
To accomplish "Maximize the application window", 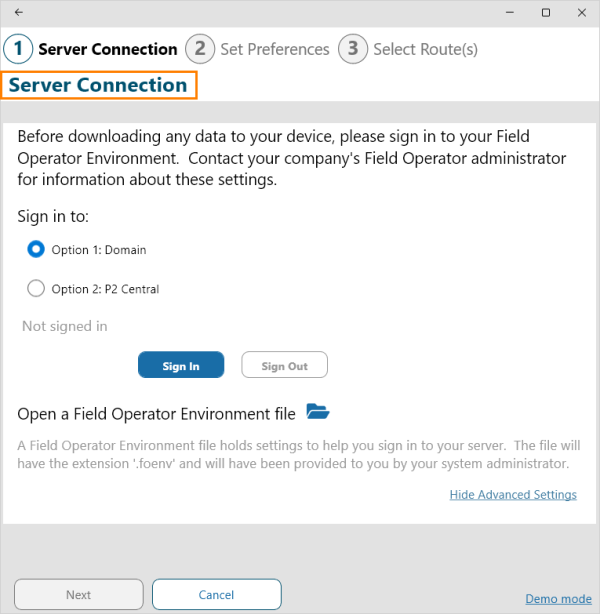I will coord(545,12).
